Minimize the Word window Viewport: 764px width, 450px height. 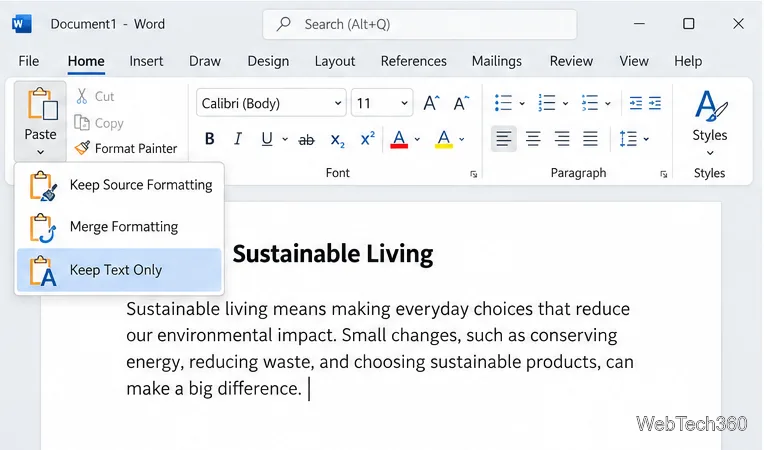pos(639,23)
